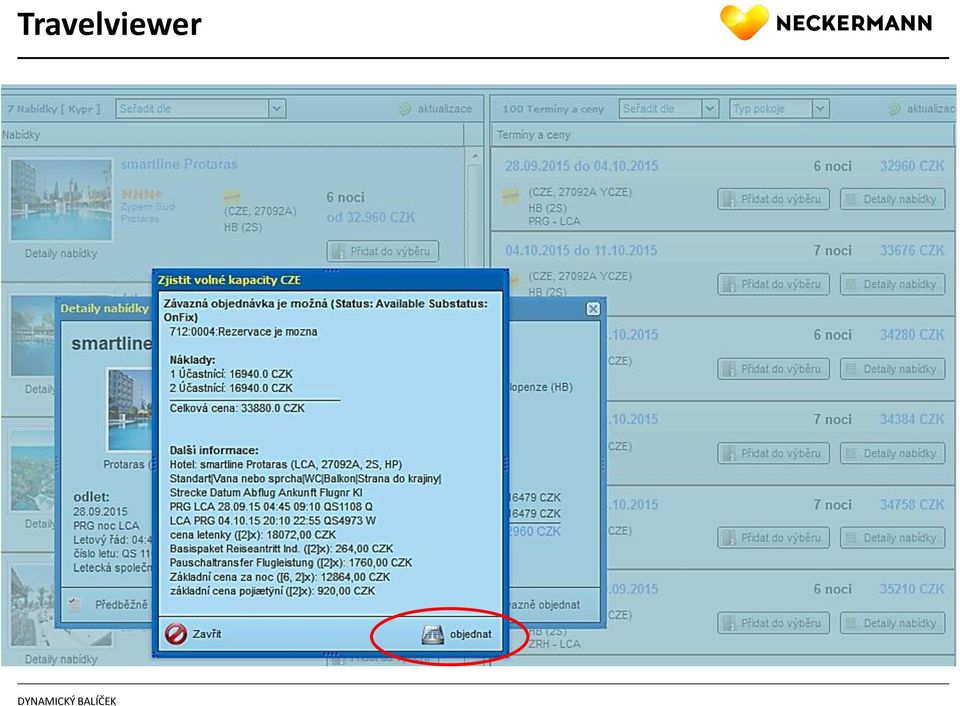This screenshot has height=706, width=960.
Task: Click Přidat do výběru icon for 33676 CZK
Action: [729, 284]
